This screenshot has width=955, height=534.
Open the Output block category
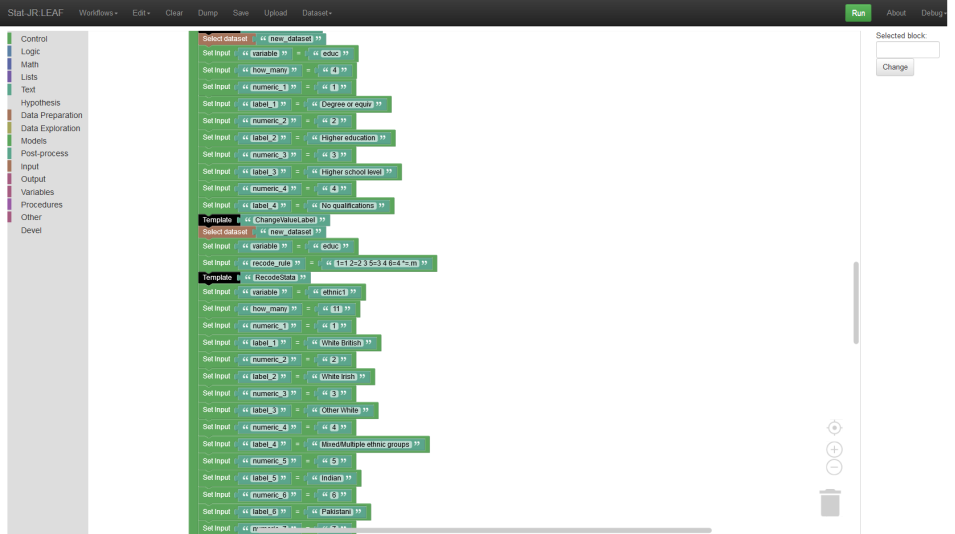(33, 179)
